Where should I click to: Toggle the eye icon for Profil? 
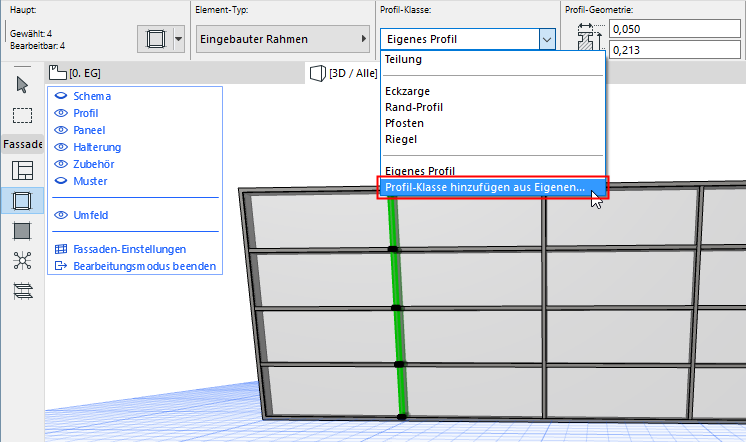point(61,113)
